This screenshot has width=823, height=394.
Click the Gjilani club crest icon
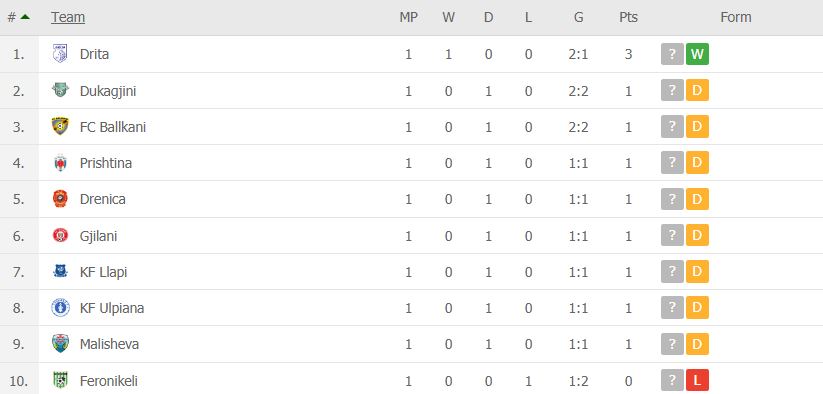click(60, 236)
